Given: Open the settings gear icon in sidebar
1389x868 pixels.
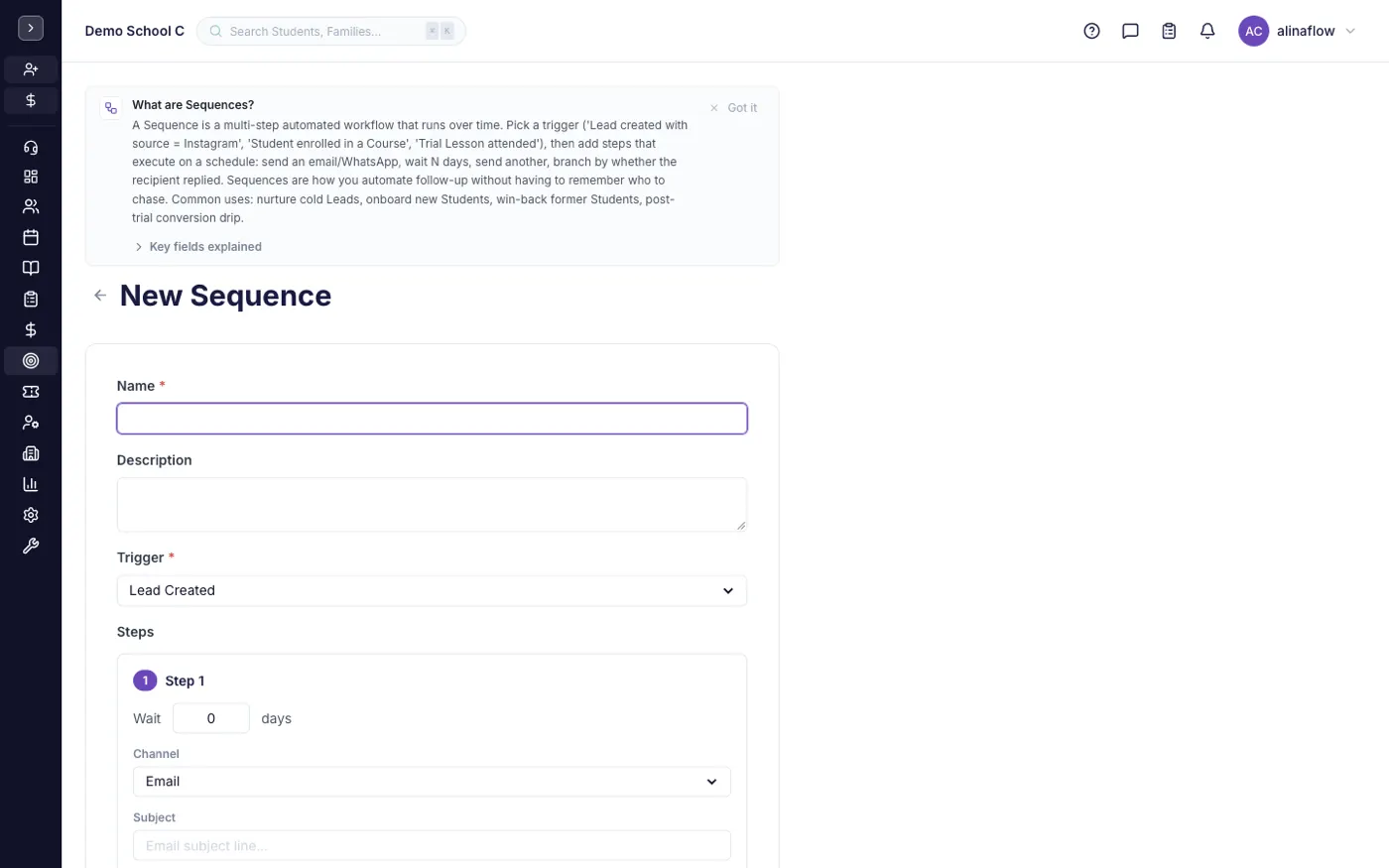Looking at the screenshot, I should 31,515.
